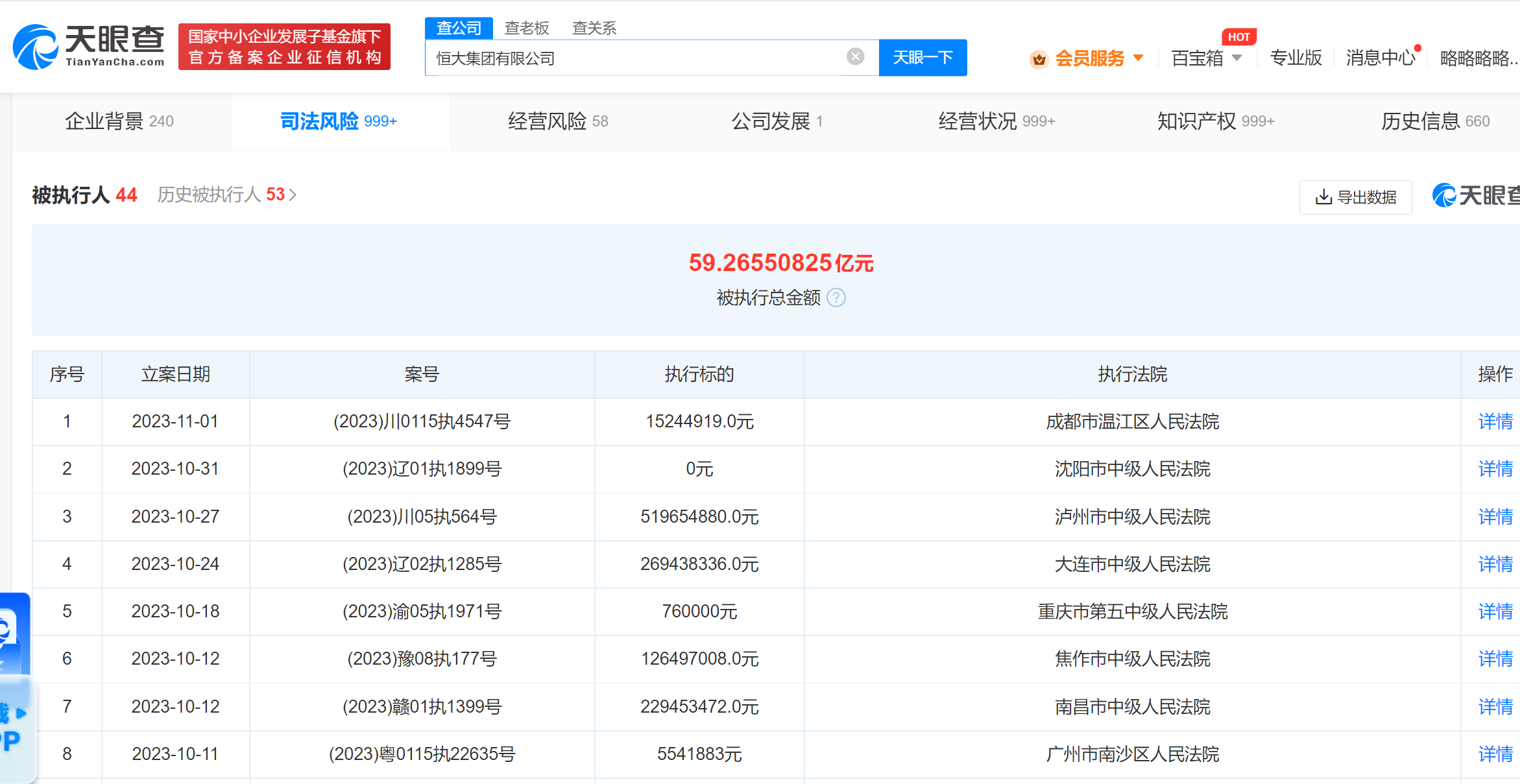The width and height of the screenshot is (1520, 784).
Task: Open 详情 for 泸州市中级人民法院 row
Action: tap(1495, 517)
